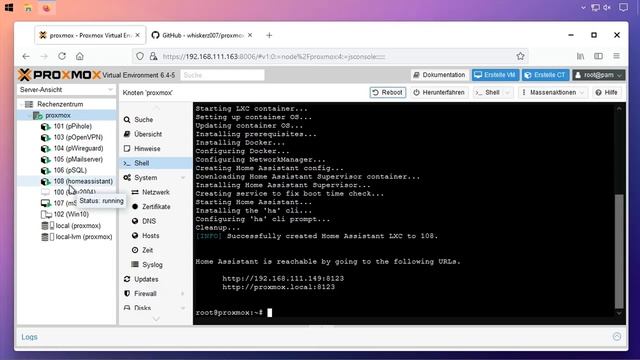This screenshot has width=640, height=360.
Task: Toggle the Logs panel collapse icon
Action: pos(617,337)
